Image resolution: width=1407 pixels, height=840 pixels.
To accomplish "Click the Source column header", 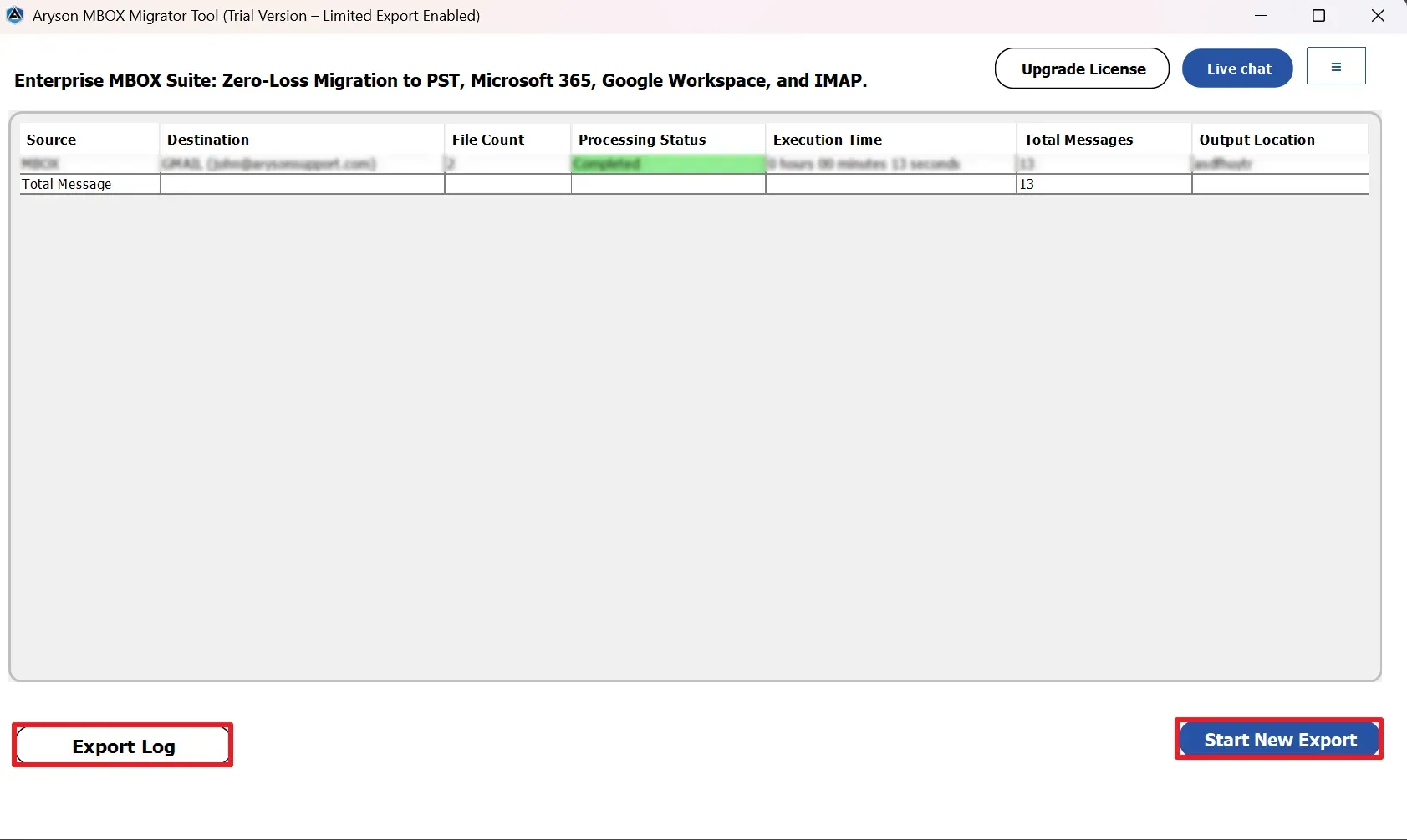I will point(89,140).
